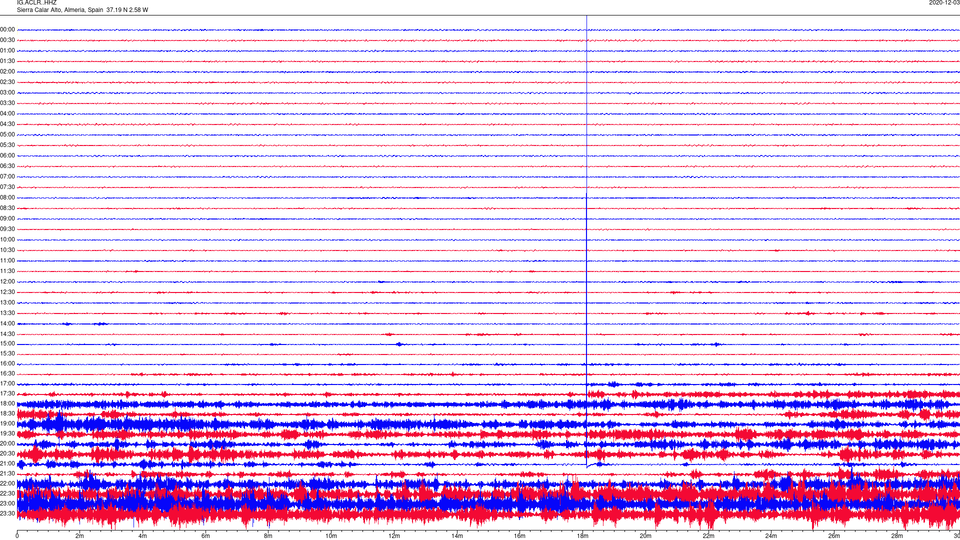Viewport: 960px width, 540px height.
Task: Select the 16:30 trace time label
Action: coord(7,373)
